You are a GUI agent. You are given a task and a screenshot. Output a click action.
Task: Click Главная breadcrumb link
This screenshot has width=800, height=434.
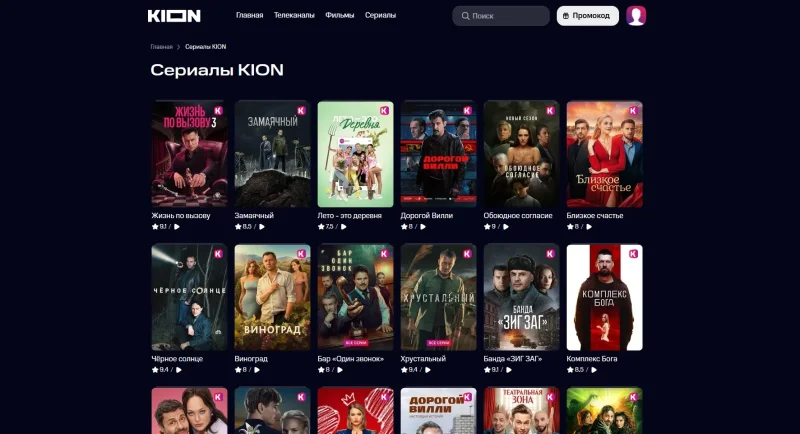pyautogui.click(x=161, y=47)
